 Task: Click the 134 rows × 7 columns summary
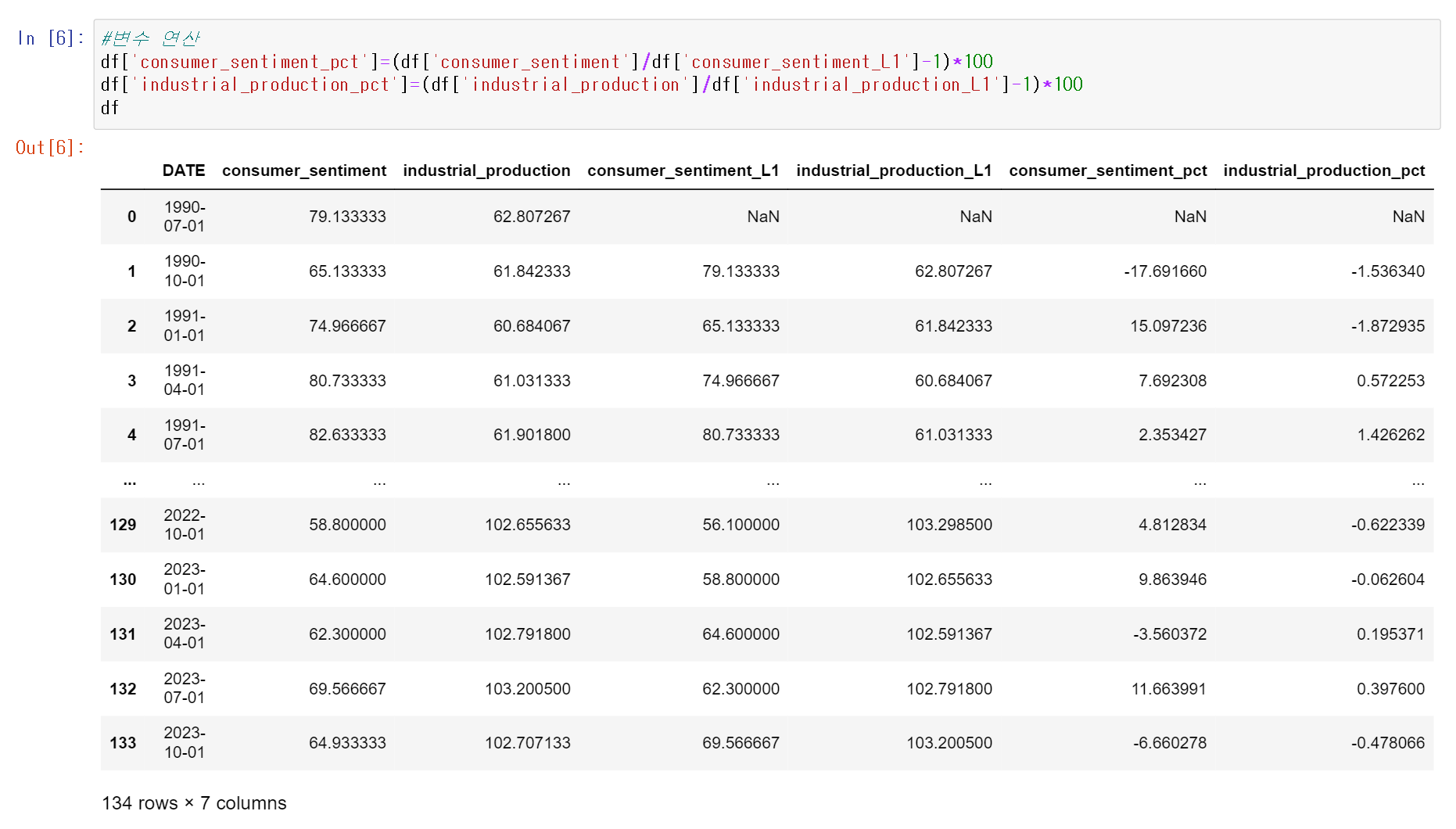(x=194, y=803)
